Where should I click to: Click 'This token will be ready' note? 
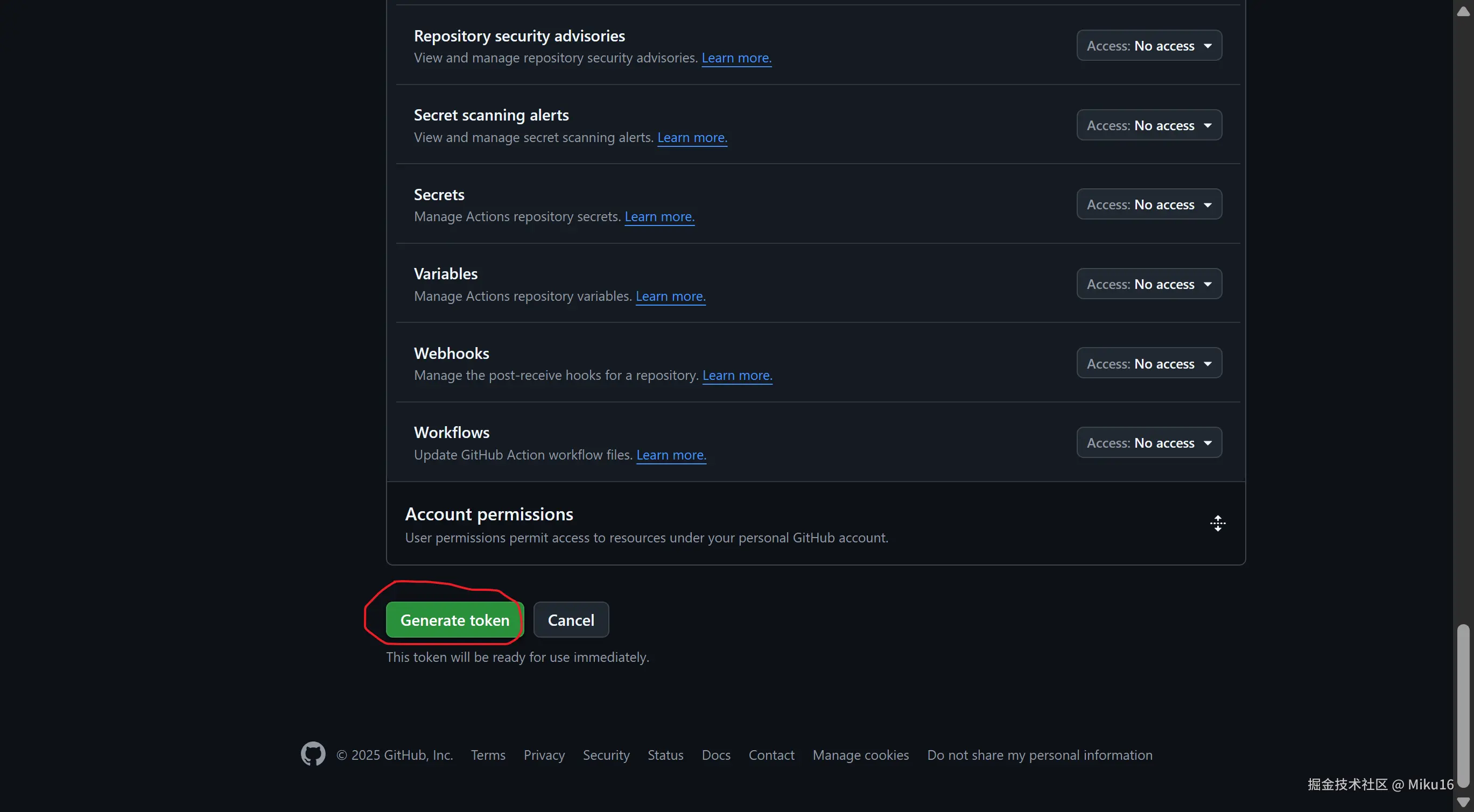point(517,657)
